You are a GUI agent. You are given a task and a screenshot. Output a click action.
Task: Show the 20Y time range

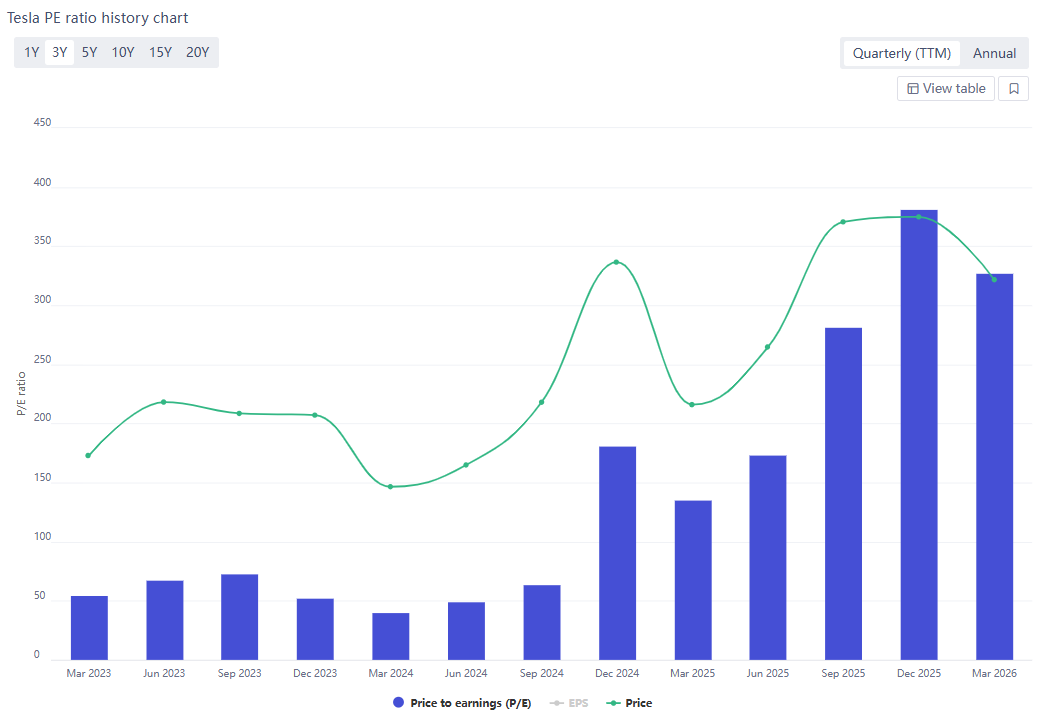(x=197, y=53)
